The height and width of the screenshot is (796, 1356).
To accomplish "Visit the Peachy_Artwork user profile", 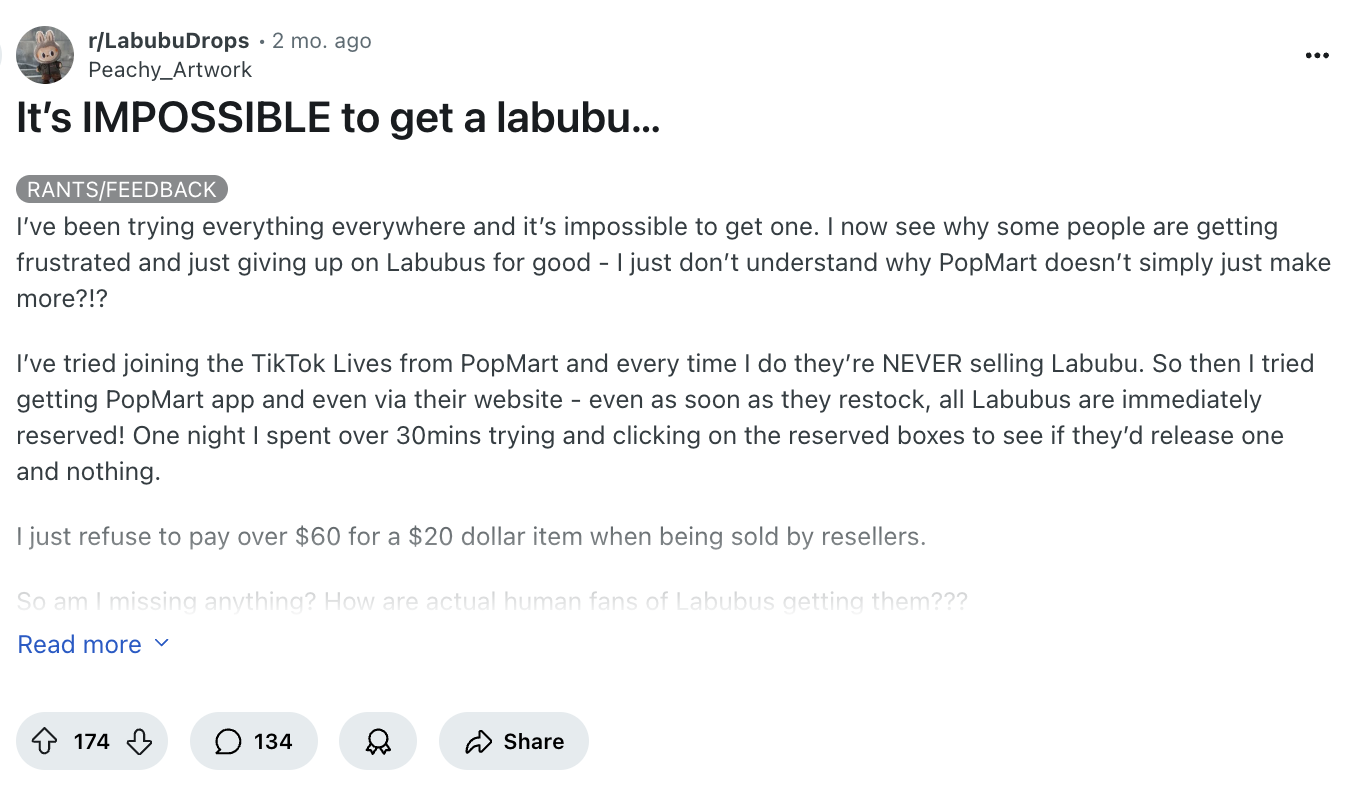I will click(x=170, y=69).
